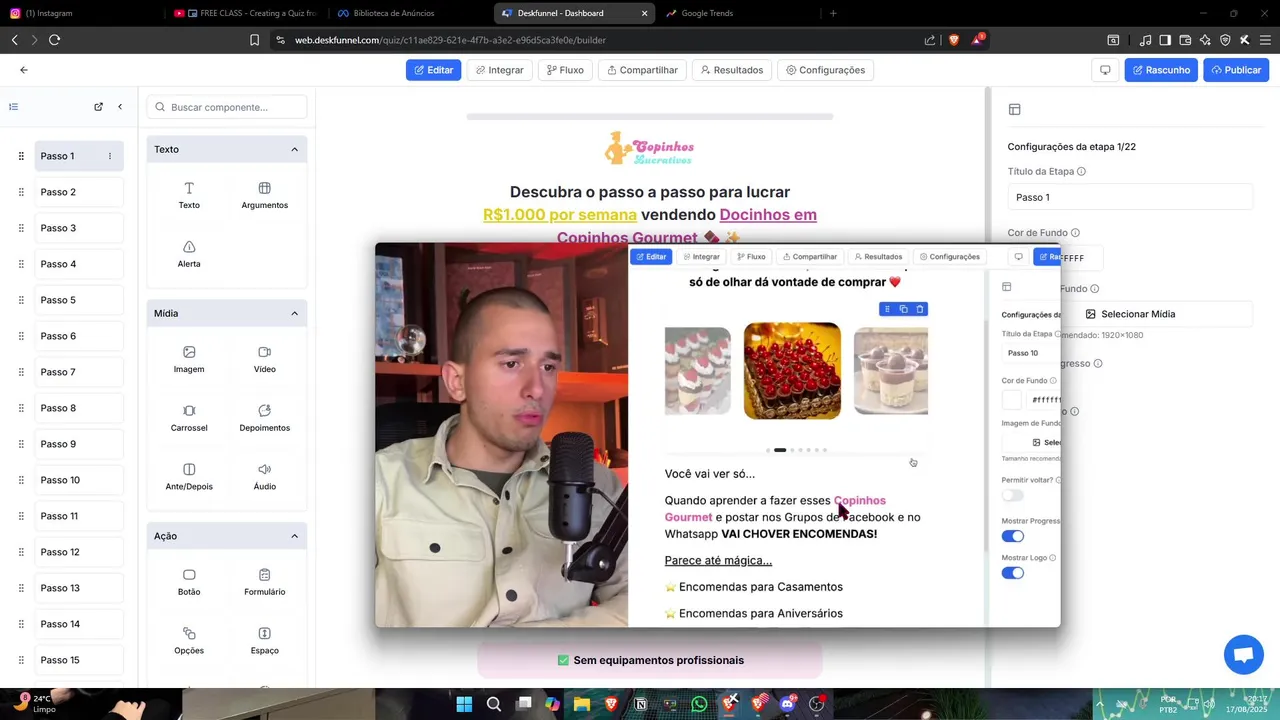Viewport: 1280px width, 720px height.
Task: Click the Buscar componente search field
Action: click(227, 107)
